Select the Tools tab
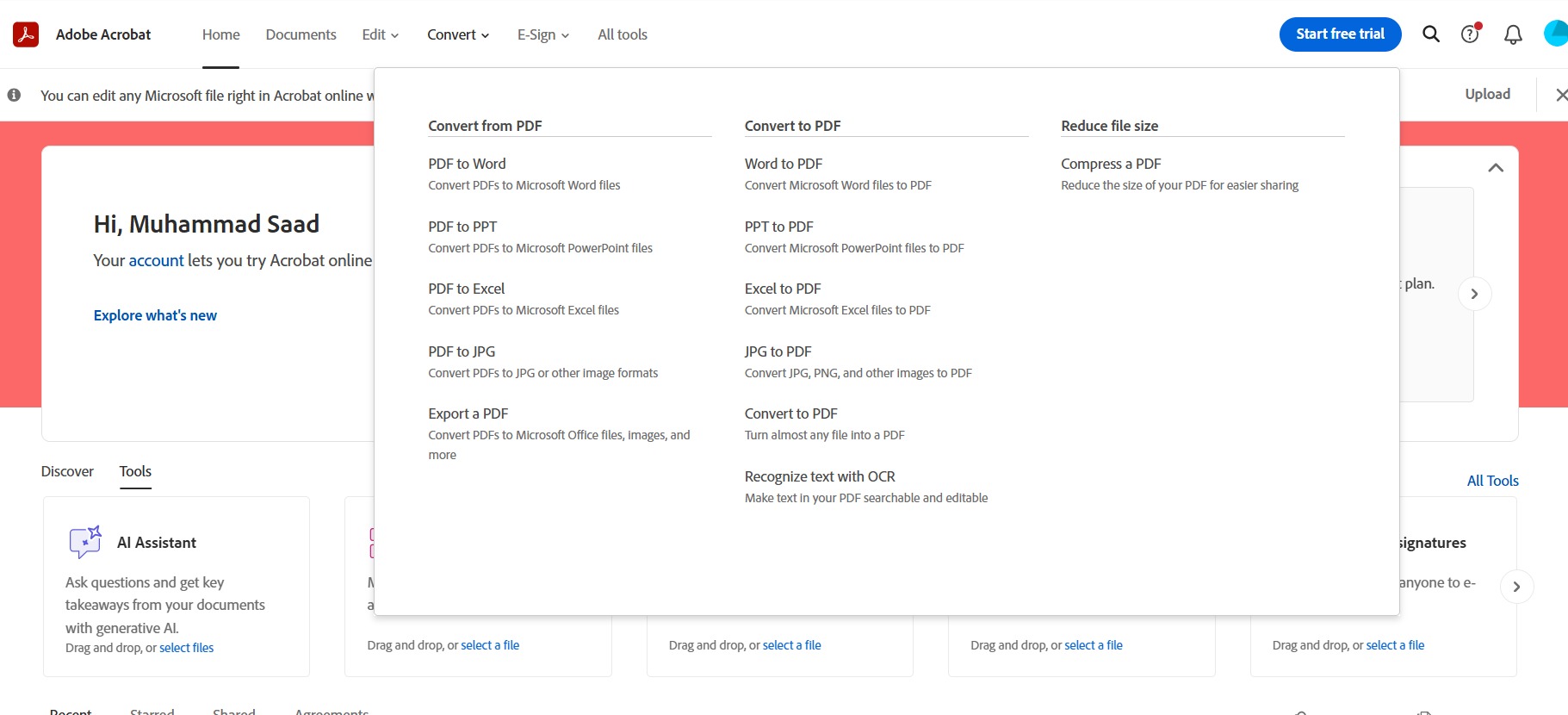This screenshot has width=1568, height=715. click(x=135, y=471)
